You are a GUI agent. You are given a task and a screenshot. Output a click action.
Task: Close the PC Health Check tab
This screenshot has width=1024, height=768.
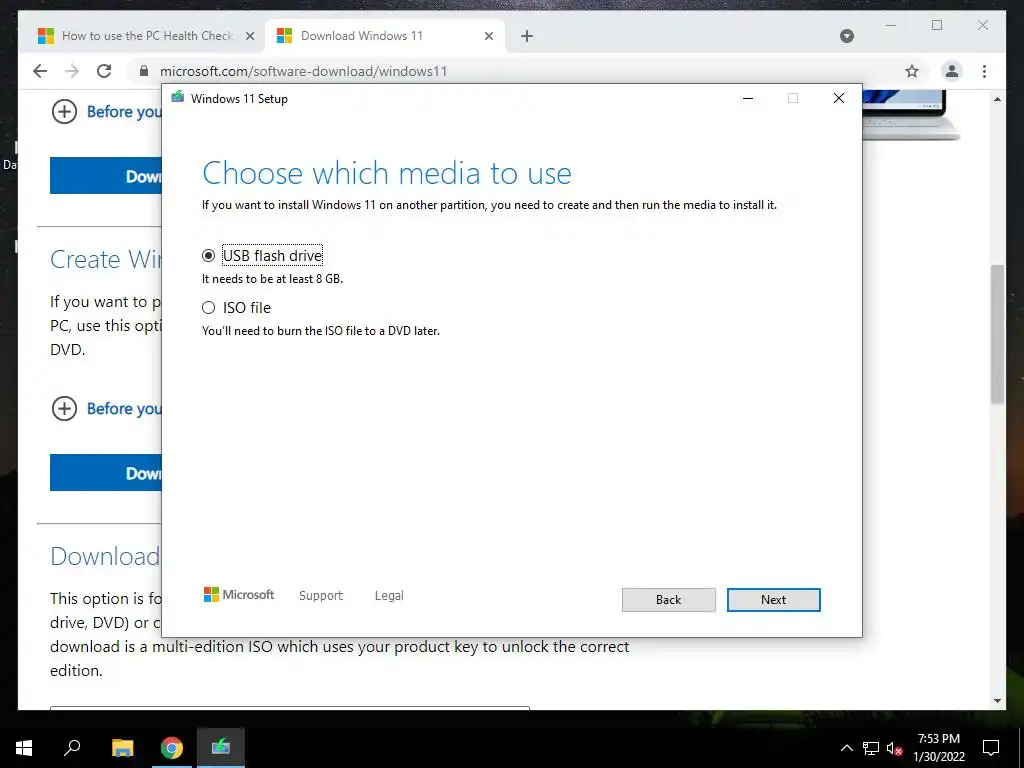(249, 37)
